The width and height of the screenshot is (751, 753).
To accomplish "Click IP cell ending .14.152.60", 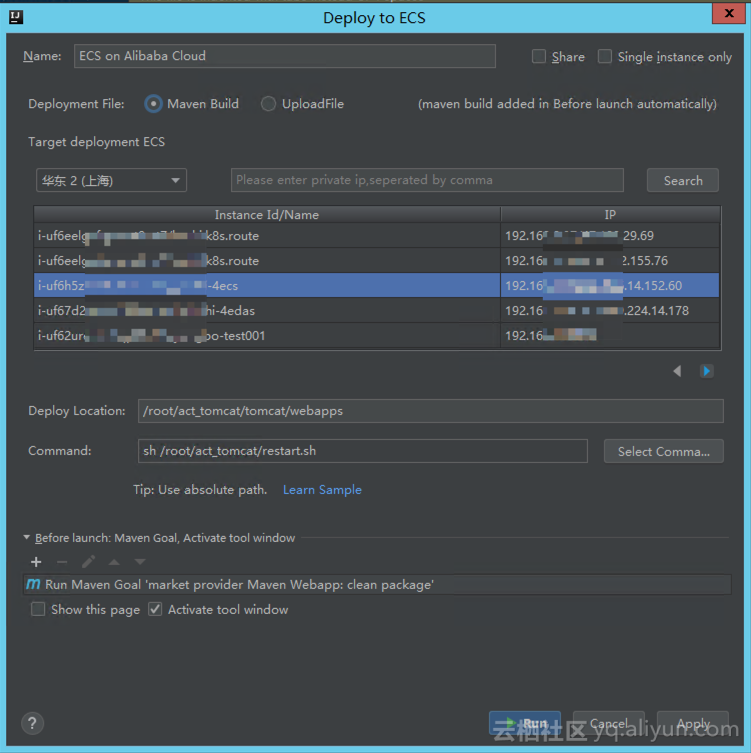I will (x=610, y=285).
